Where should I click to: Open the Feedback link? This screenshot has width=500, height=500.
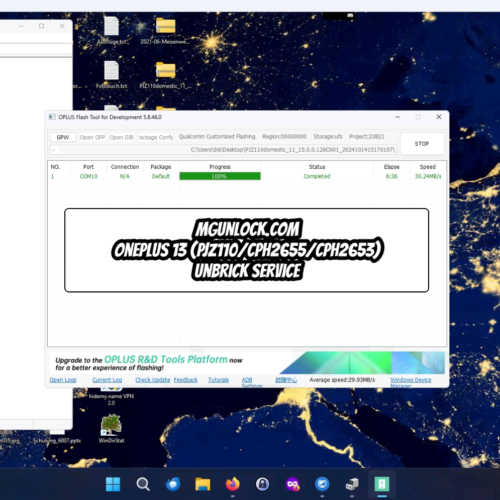[x=186, y=380]
